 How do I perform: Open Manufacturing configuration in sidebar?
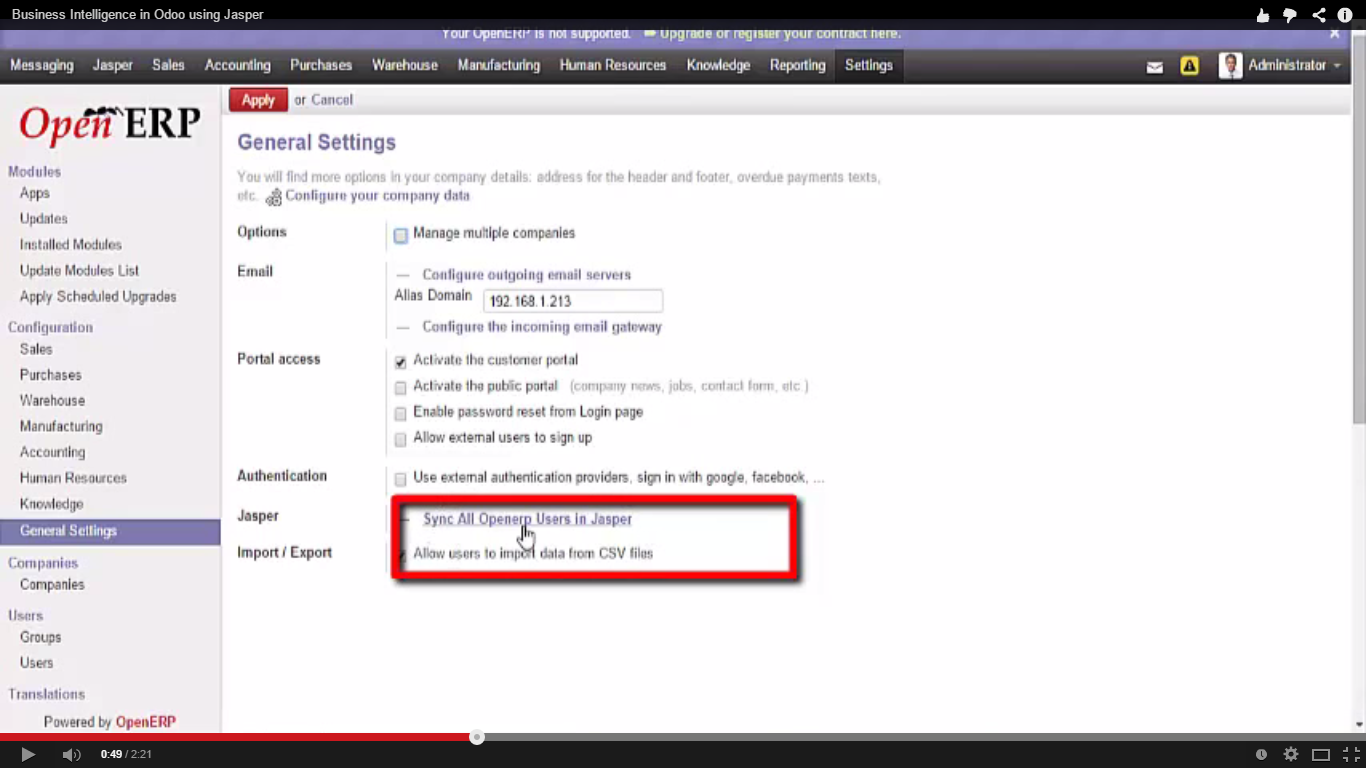click(61, 427)
